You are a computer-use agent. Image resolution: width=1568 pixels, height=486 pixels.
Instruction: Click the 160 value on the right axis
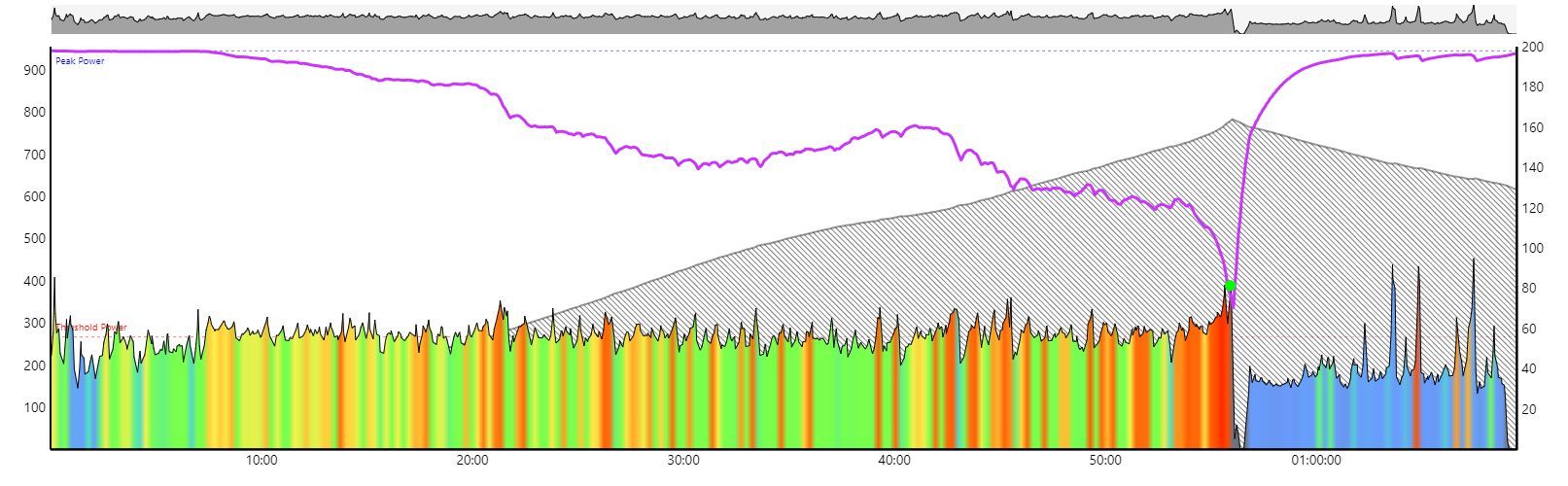(1532, 127)
